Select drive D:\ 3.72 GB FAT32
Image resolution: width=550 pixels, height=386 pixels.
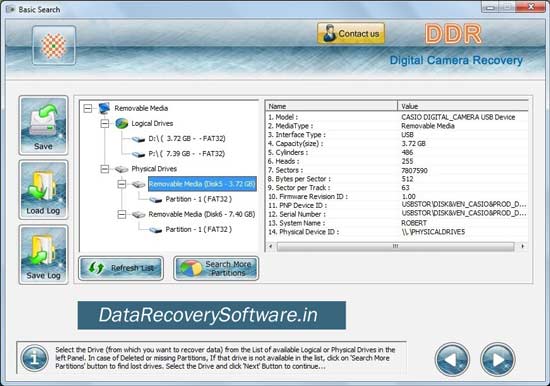(x=187, y=139)
